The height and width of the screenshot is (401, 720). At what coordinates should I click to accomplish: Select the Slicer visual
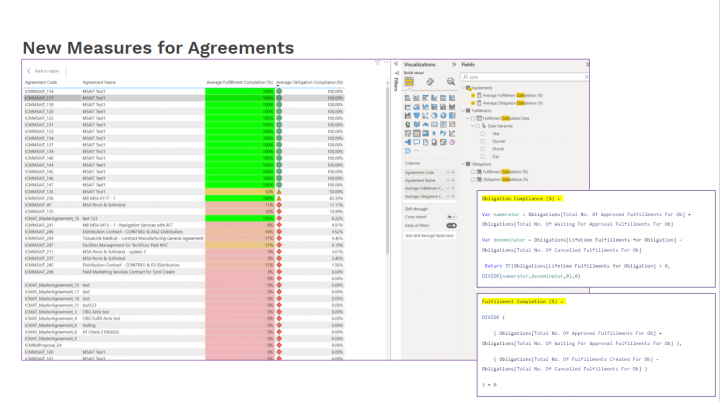[x=408, y=133]
